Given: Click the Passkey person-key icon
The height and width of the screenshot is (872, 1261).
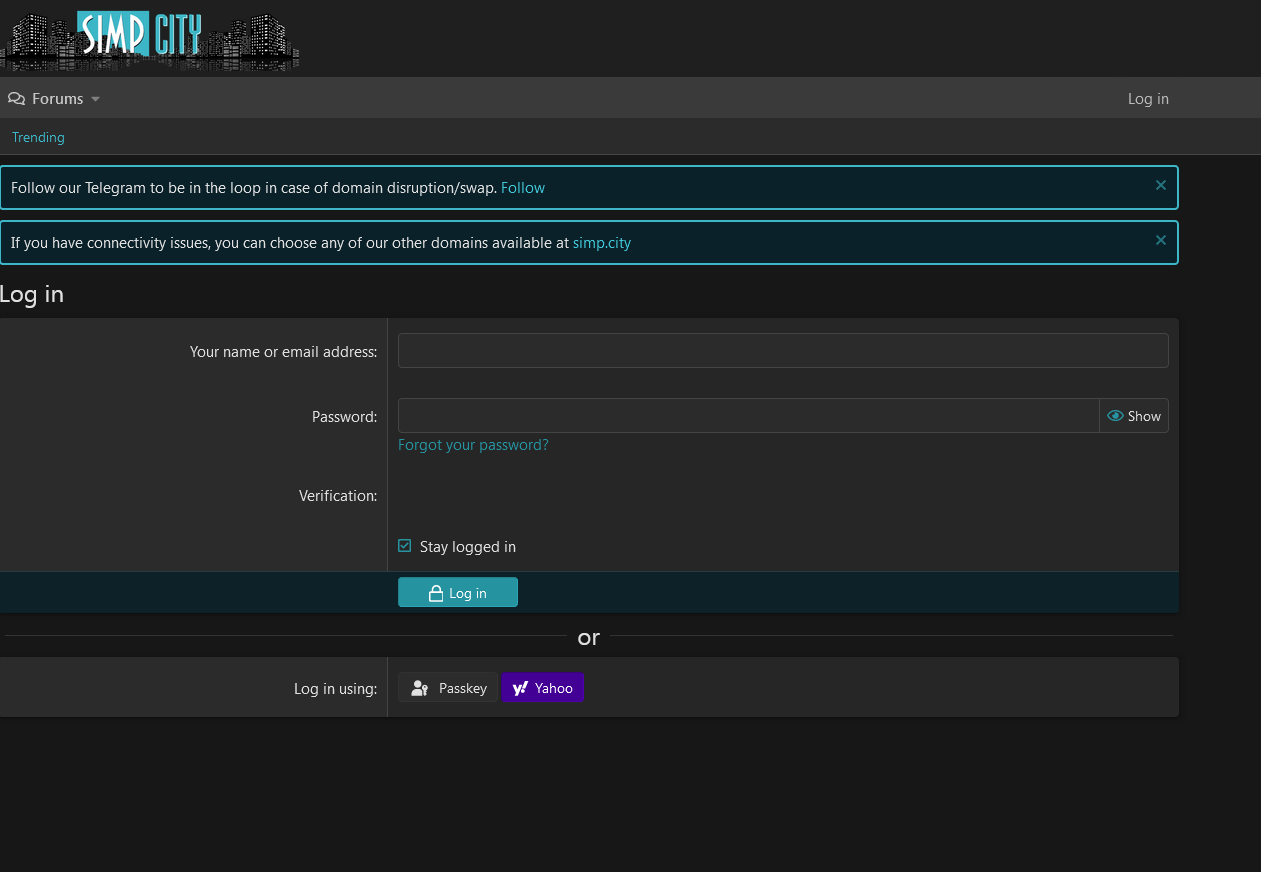Looking at the screenshot, I should tap(420, 688).
